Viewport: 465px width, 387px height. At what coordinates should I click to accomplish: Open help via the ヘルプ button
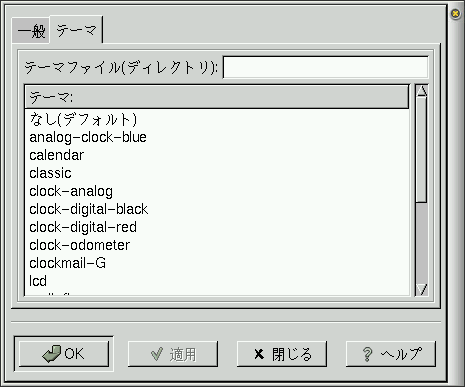pos(391,354)
